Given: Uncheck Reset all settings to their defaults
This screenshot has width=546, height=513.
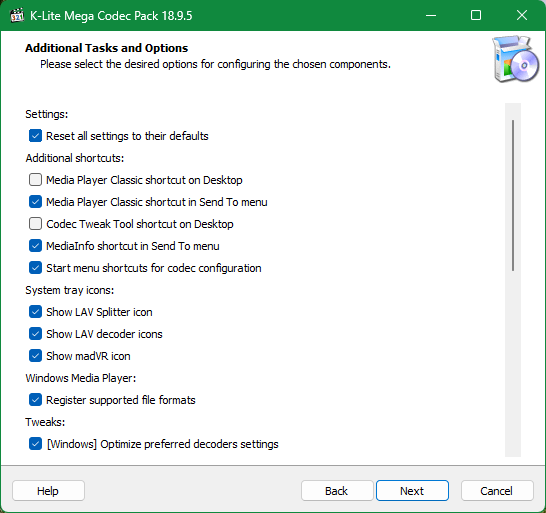Looking at the screenshot, I should pos(35,136).
